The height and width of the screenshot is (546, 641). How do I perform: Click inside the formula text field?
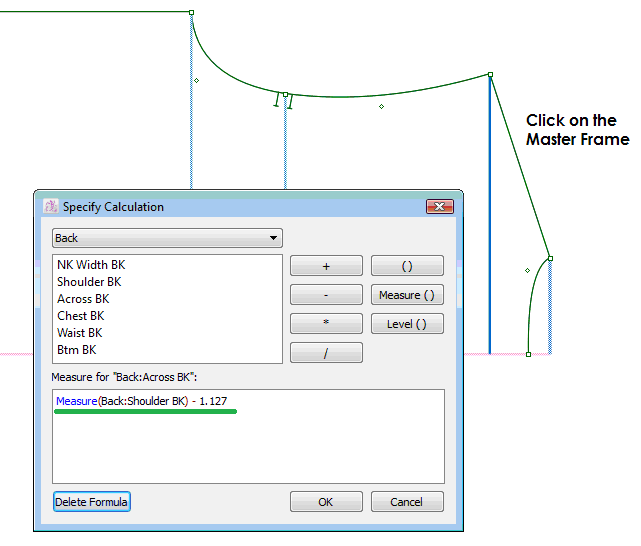[248, 440]
